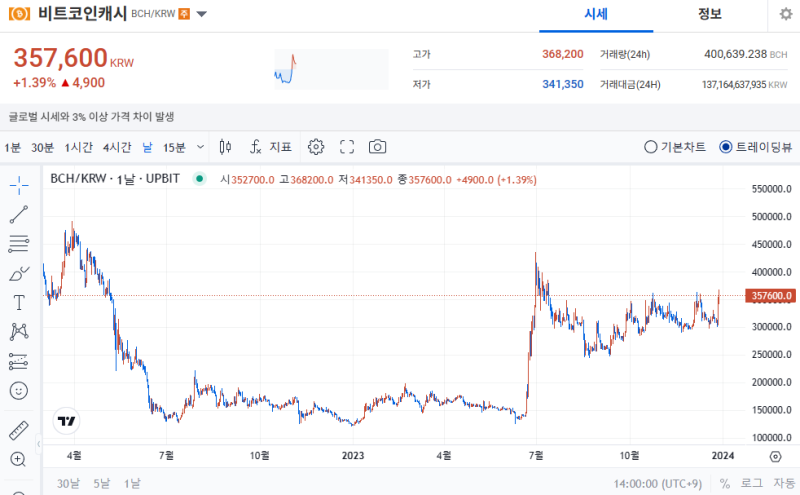800x495 pixels.
Task: Click the low price 341,350 value
Action: pos(562,84)
